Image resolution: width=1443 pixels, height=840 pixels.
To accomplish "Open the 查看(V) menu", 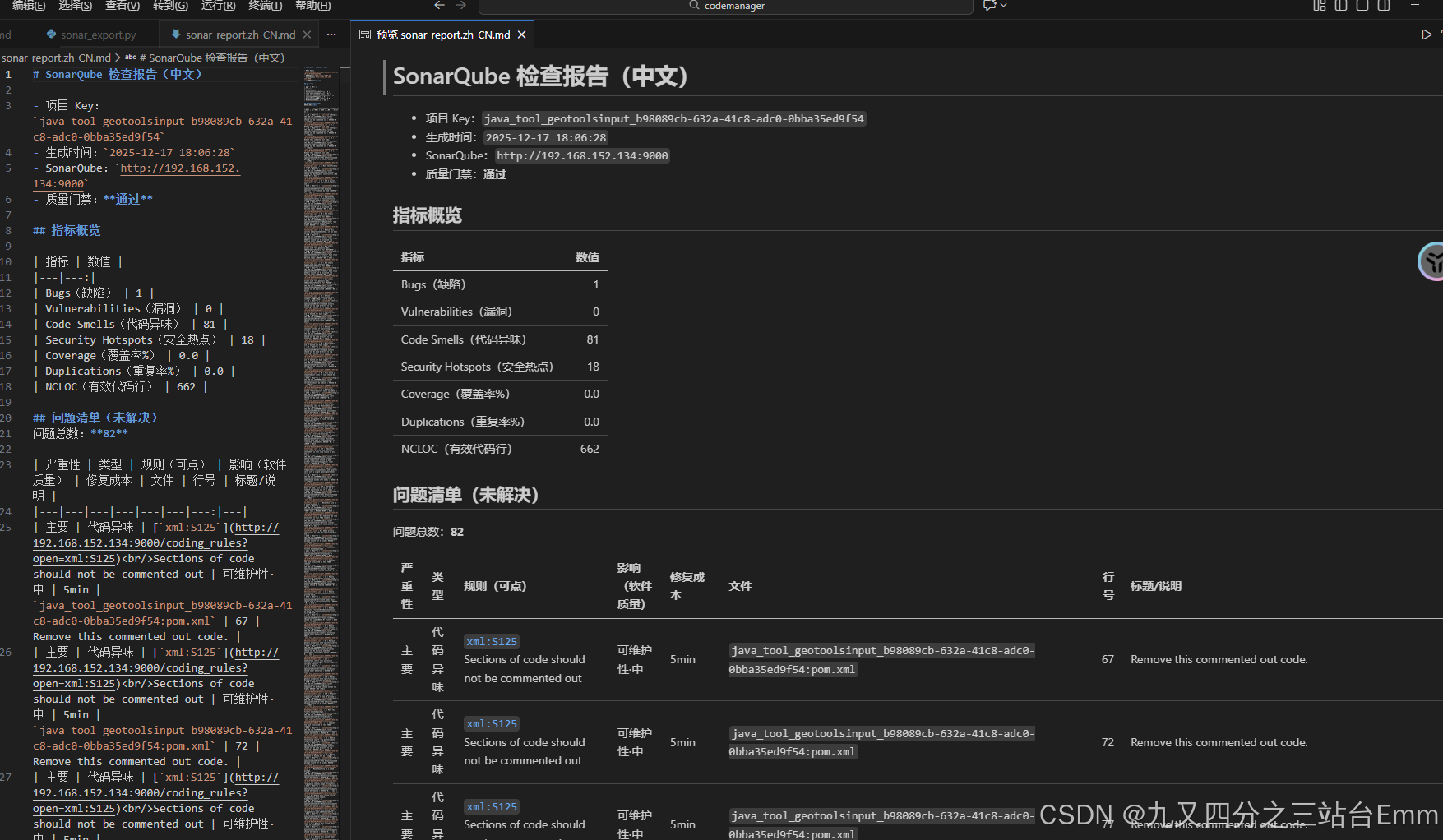I will 123,5.
